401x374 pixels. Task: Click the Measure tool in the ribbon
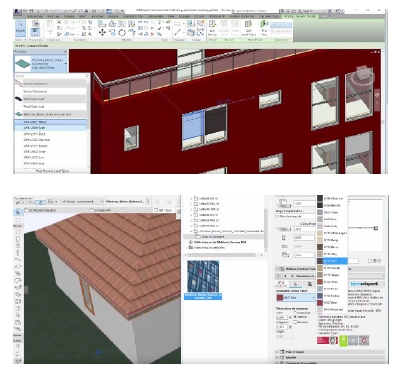177,32
